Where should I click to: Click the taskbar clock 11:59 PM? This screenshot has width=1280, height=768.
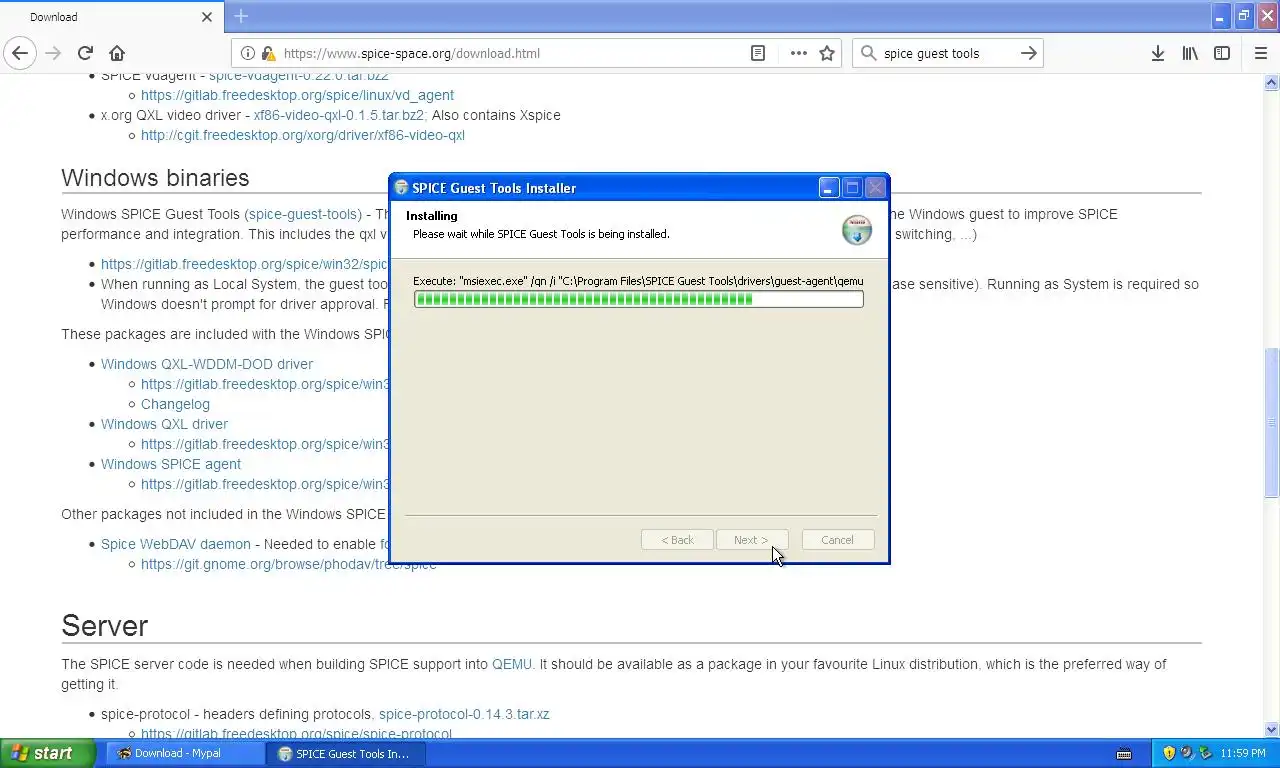click(x=1243, y=753)
